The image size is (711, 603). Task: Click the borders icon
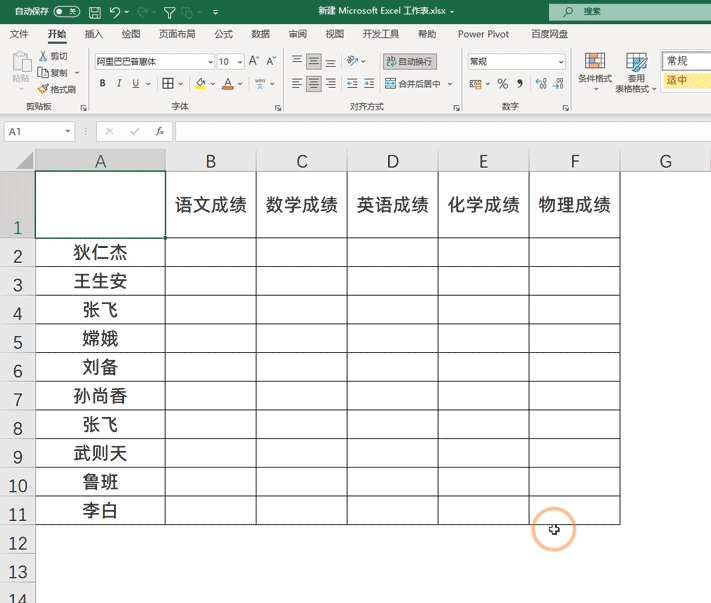point(168,83)
